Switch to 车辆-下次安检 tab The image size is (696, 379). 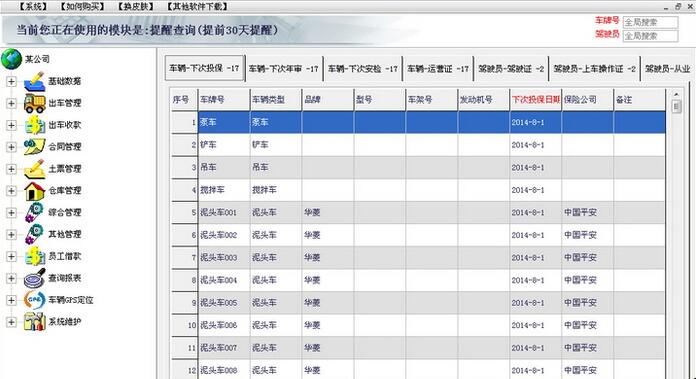(363, 69)
